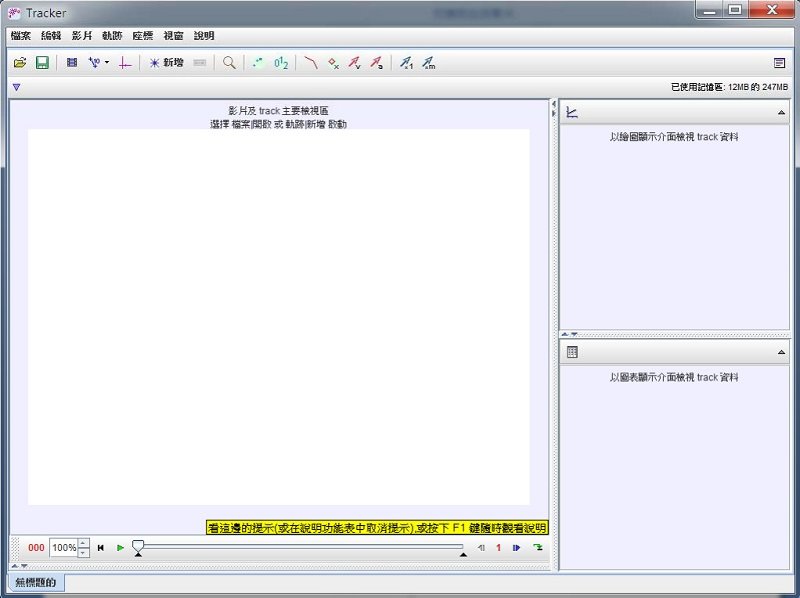Image resolution: width=800 pixels, height=598 pixels.
Task: Open the notes icon at toolbar right
Action: [779, 63]
